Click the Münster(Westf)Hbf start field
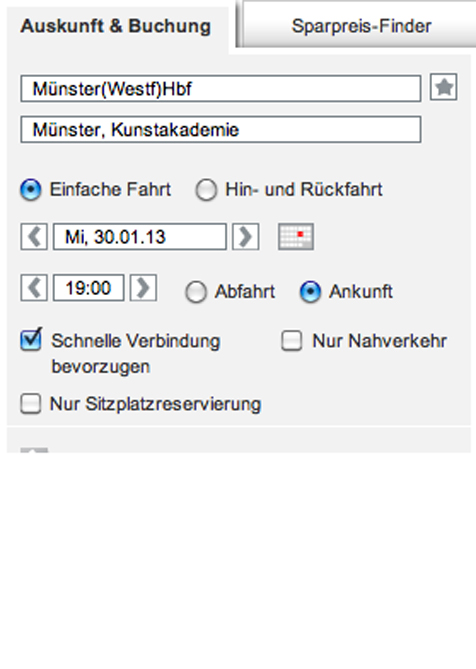Image resolution: width=476 pixels, height=669 pixels. pyautogui.click(x=221, y=89)
